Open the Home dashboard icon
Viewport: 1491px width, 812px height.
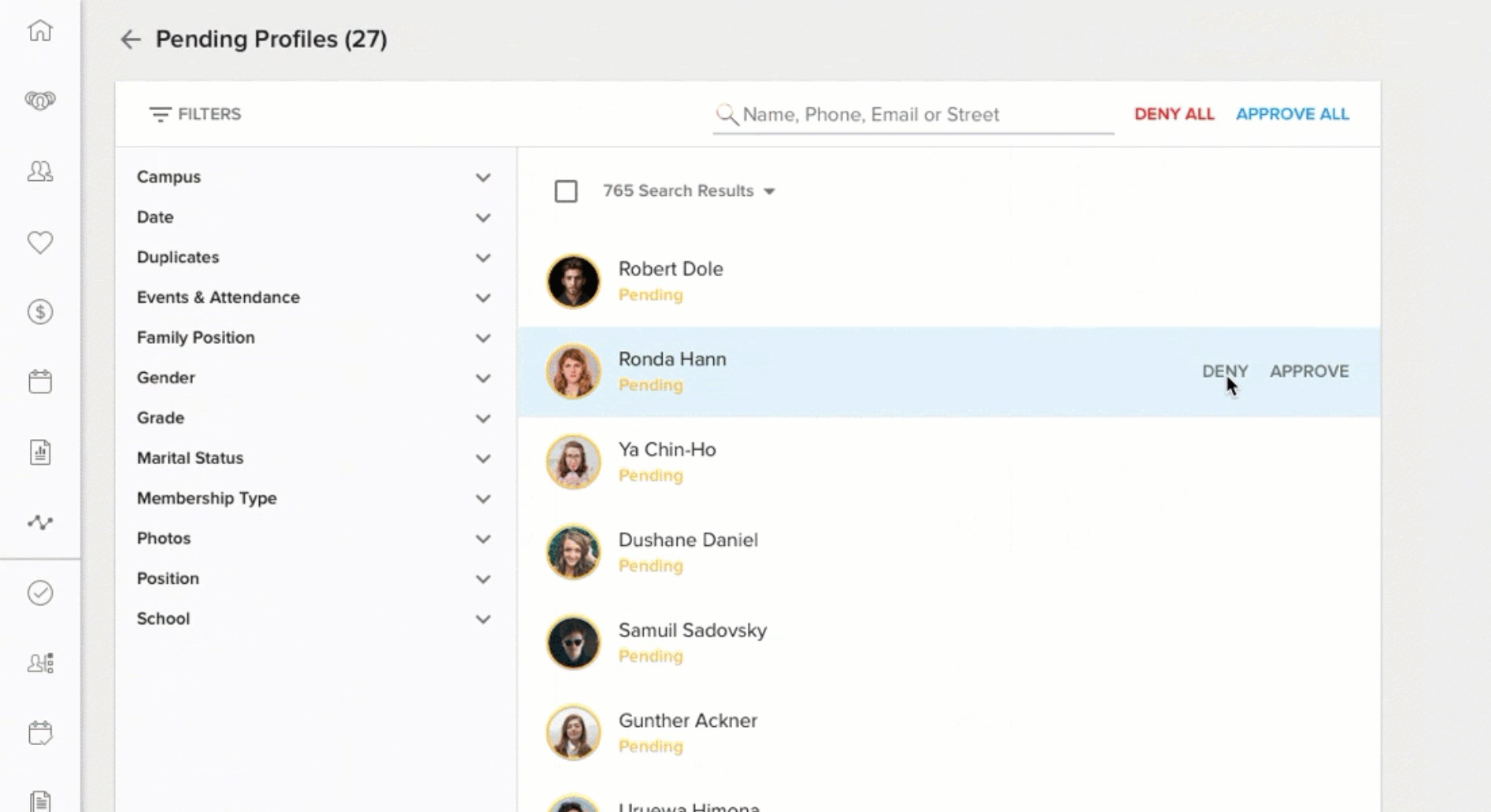tap(39, 30)
